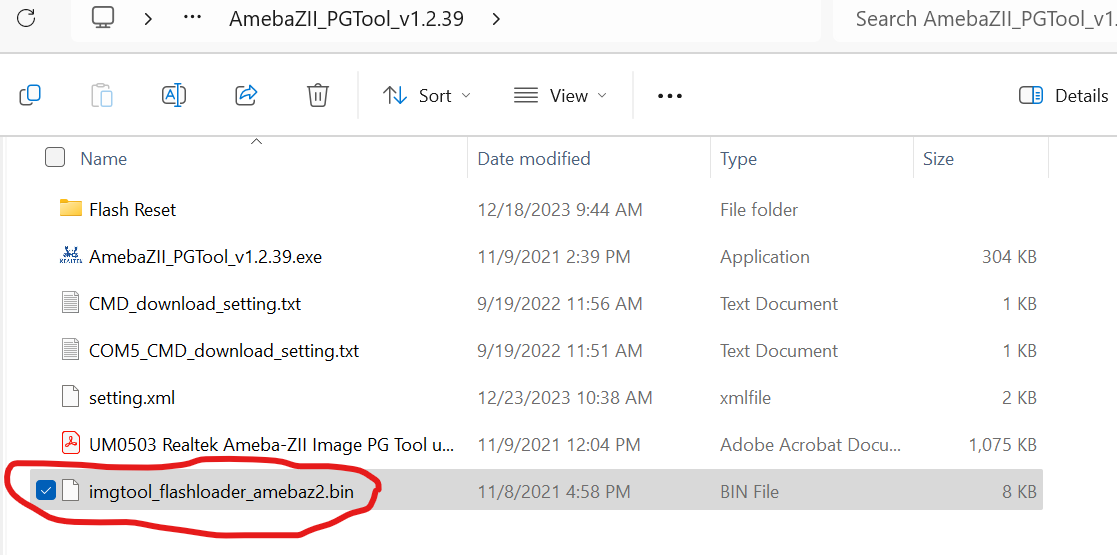Uncheck the imgtool_flashloader_amebaz2.bin checkbox
Screen dimensions: 1117x555
tap(46, 490)
